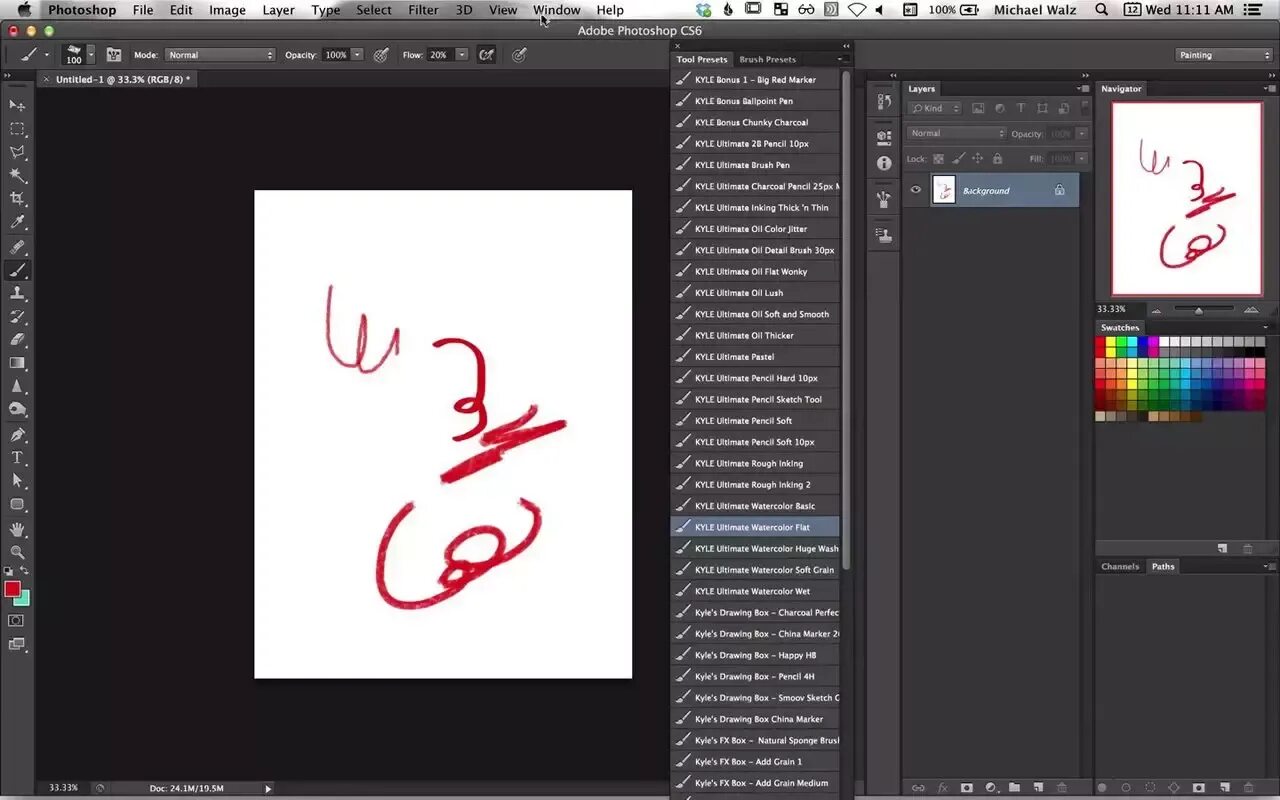Select the Move tool
The image size is (1280, 800).
(17, 105)
